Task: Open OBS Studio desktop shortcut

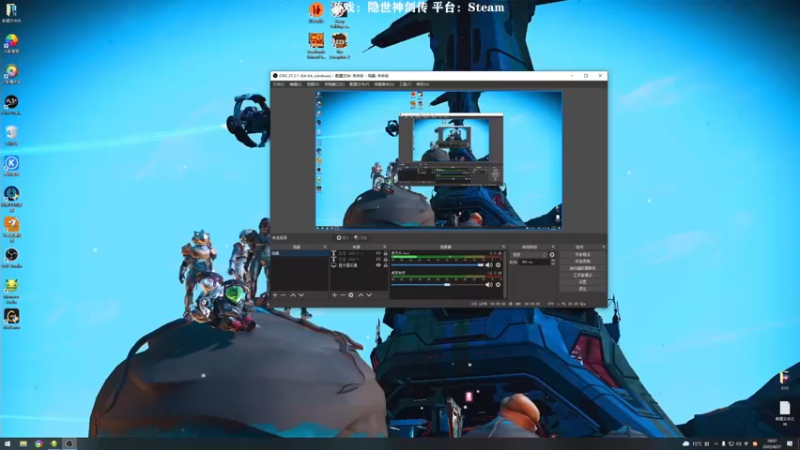Action: click(12, 258)
